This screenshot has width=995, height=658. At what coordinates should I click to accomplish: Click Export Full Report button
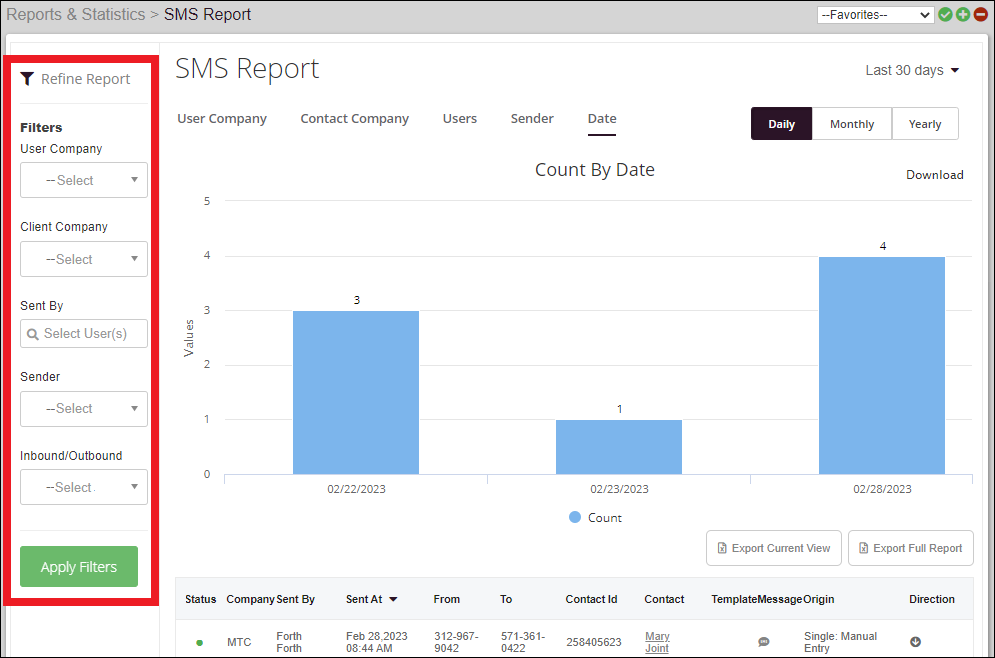pyautogui.click(x=910, y=548)
